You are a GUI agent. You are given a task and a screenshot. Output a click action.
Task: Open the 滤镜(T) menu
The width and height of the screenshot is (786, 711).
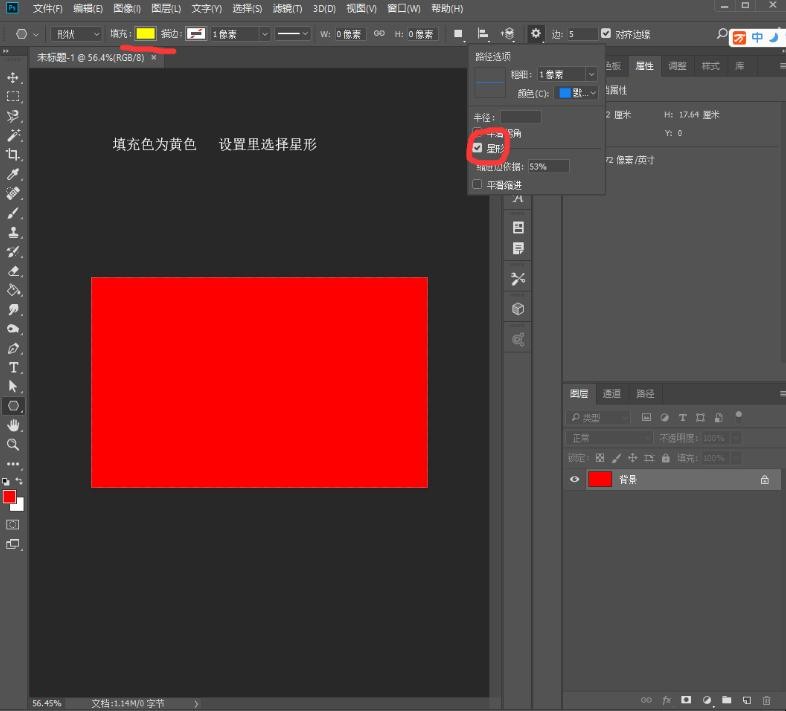tap(287, 9)
